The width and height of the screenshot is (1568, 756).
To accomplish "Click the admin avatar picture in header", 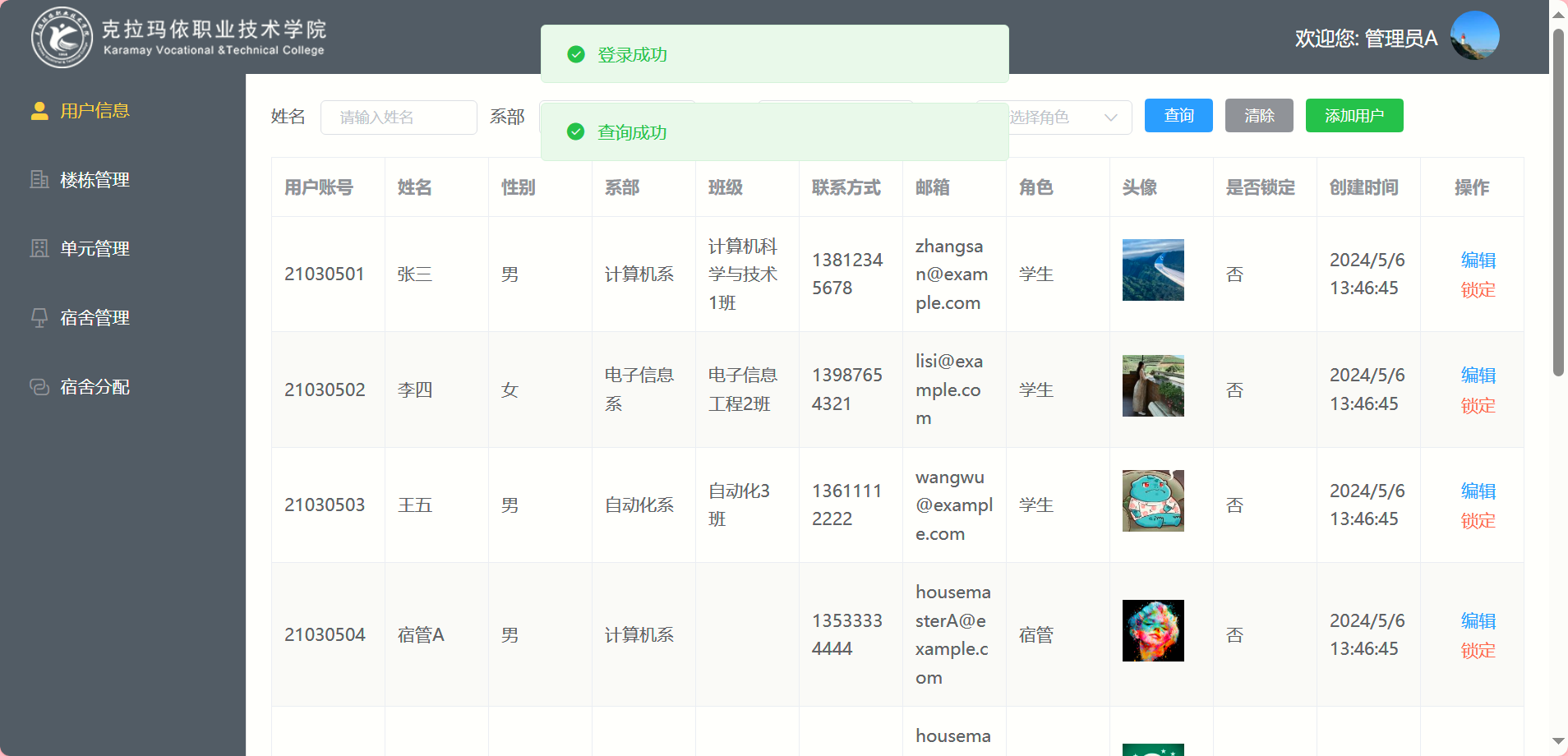I will (1475, 36).
